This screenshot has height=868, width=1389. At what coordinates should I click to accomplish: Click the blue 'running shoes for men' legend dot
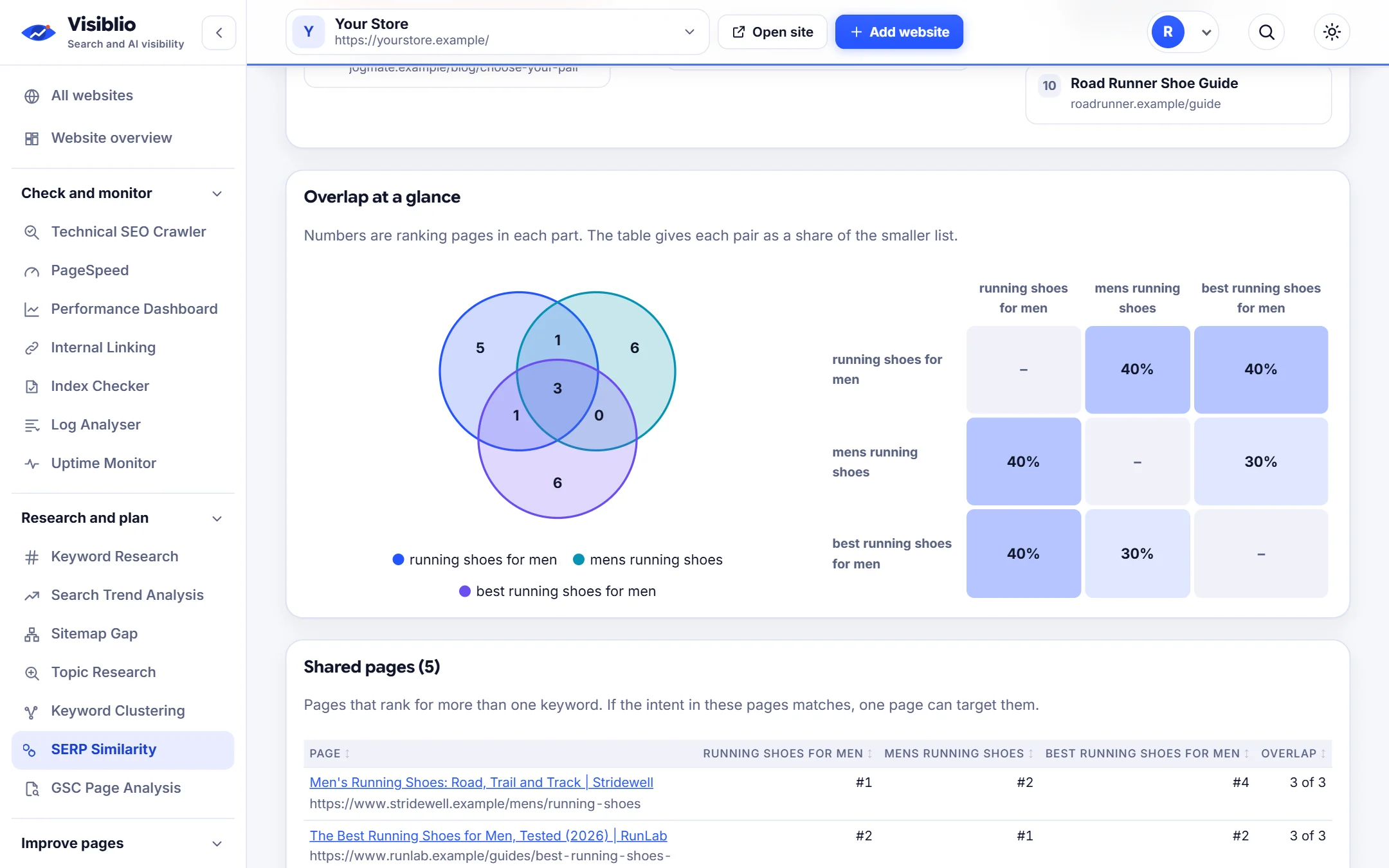[x=398, y=559]
